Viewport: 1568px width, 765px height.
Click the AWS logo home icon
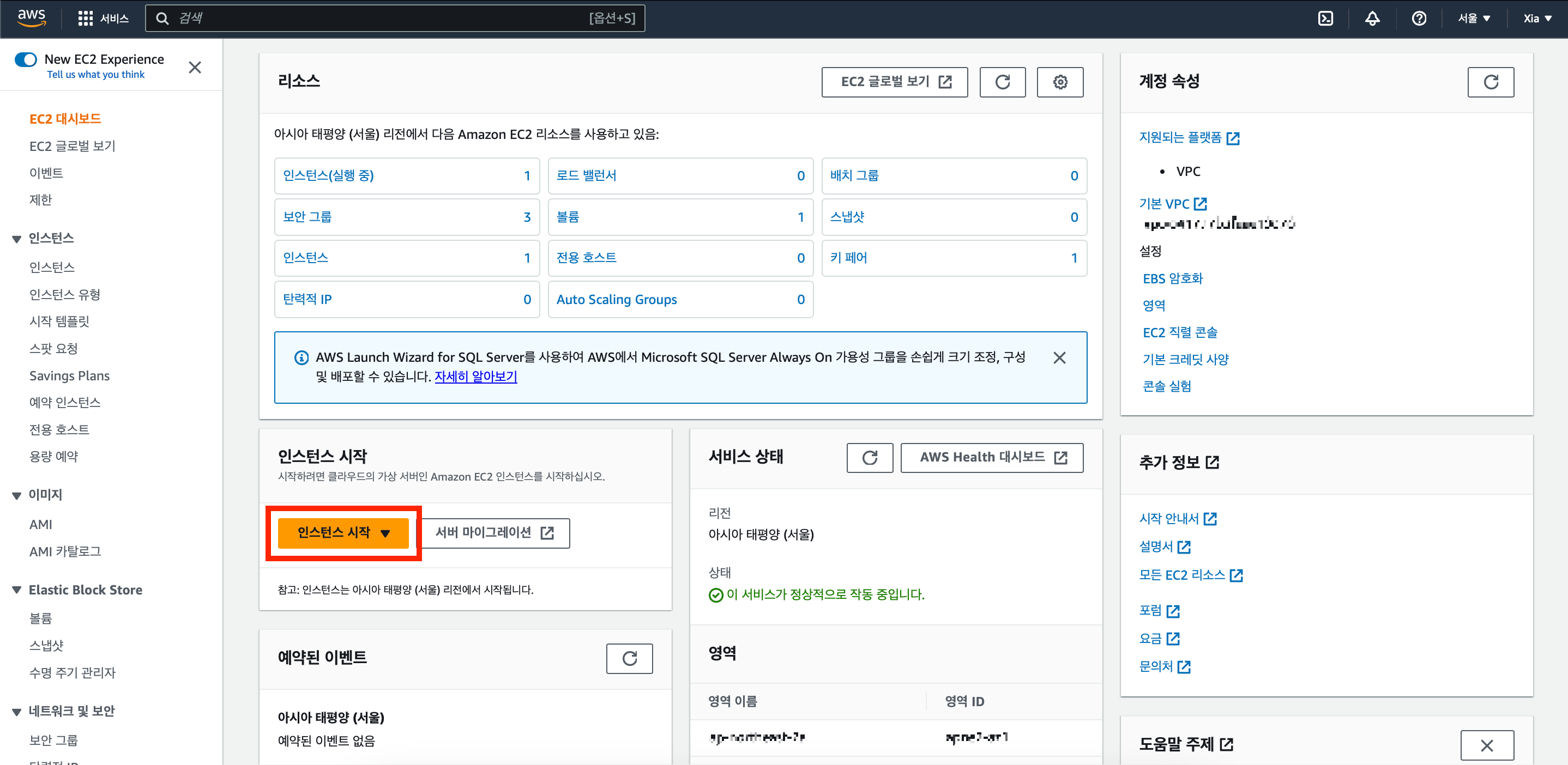[x=32, y=17]
